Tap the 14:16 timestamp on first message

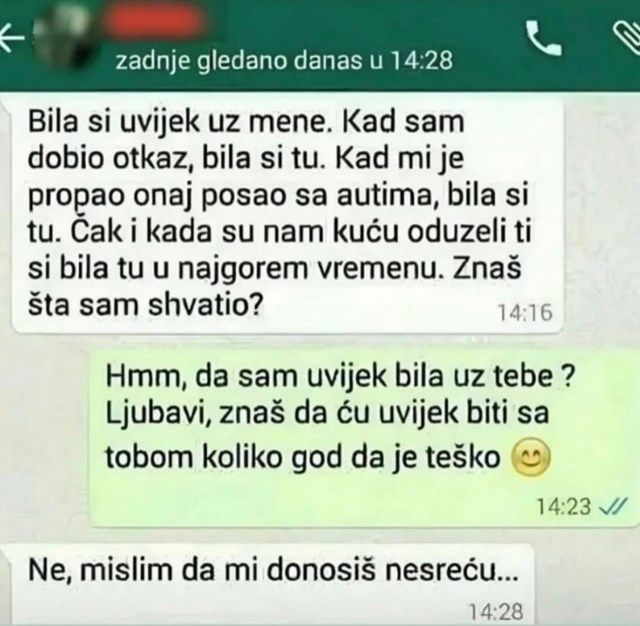pyautogui.click(x=525, y=313)
